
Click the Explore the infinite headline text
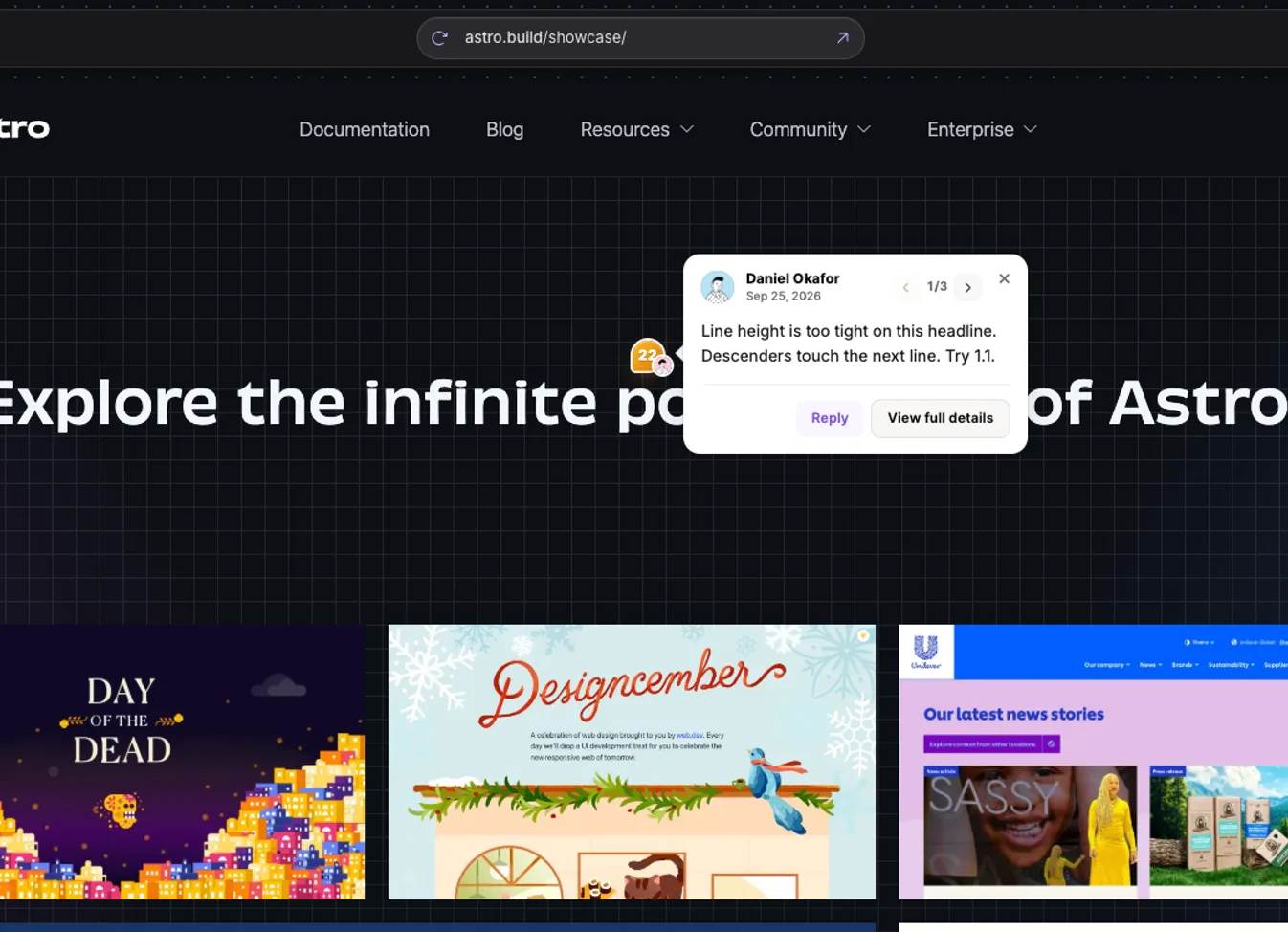(643, 402)
